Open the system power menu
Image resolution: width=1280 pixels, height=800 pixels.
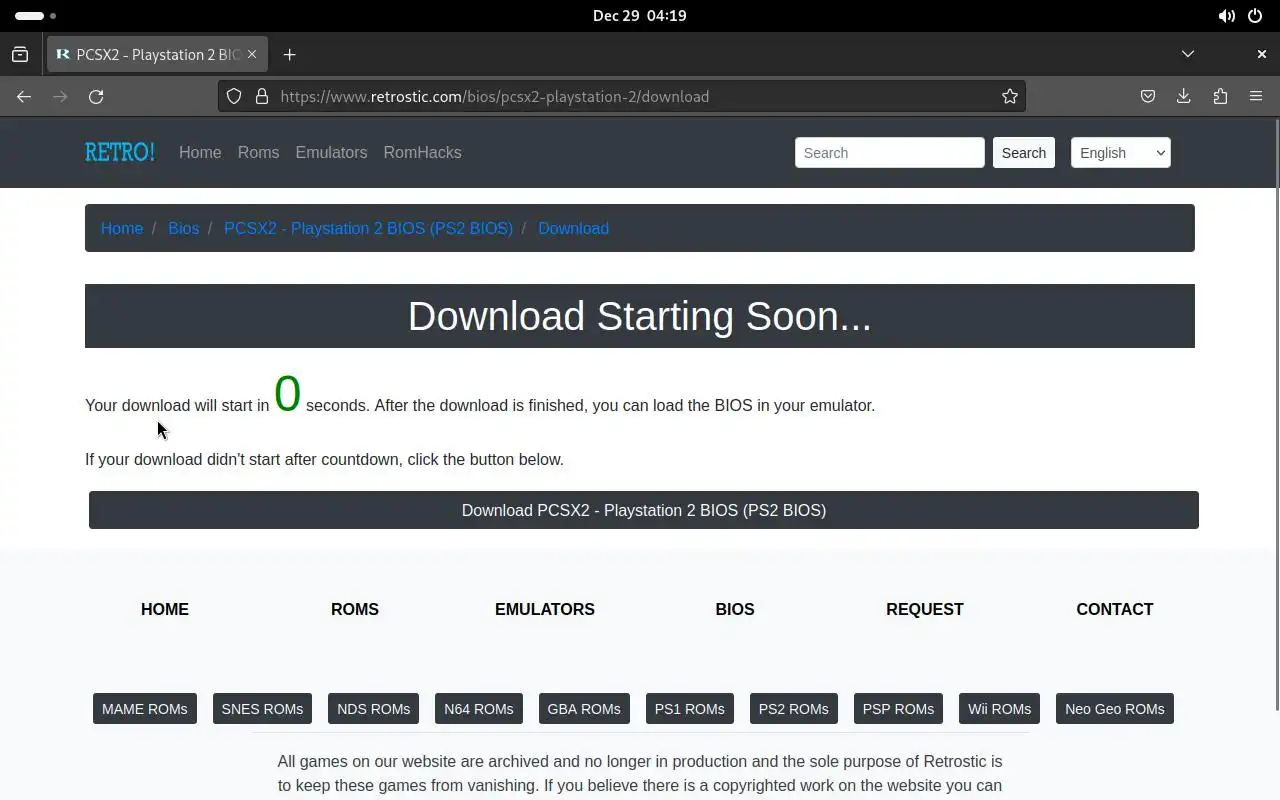click(x=1256, y=16)
